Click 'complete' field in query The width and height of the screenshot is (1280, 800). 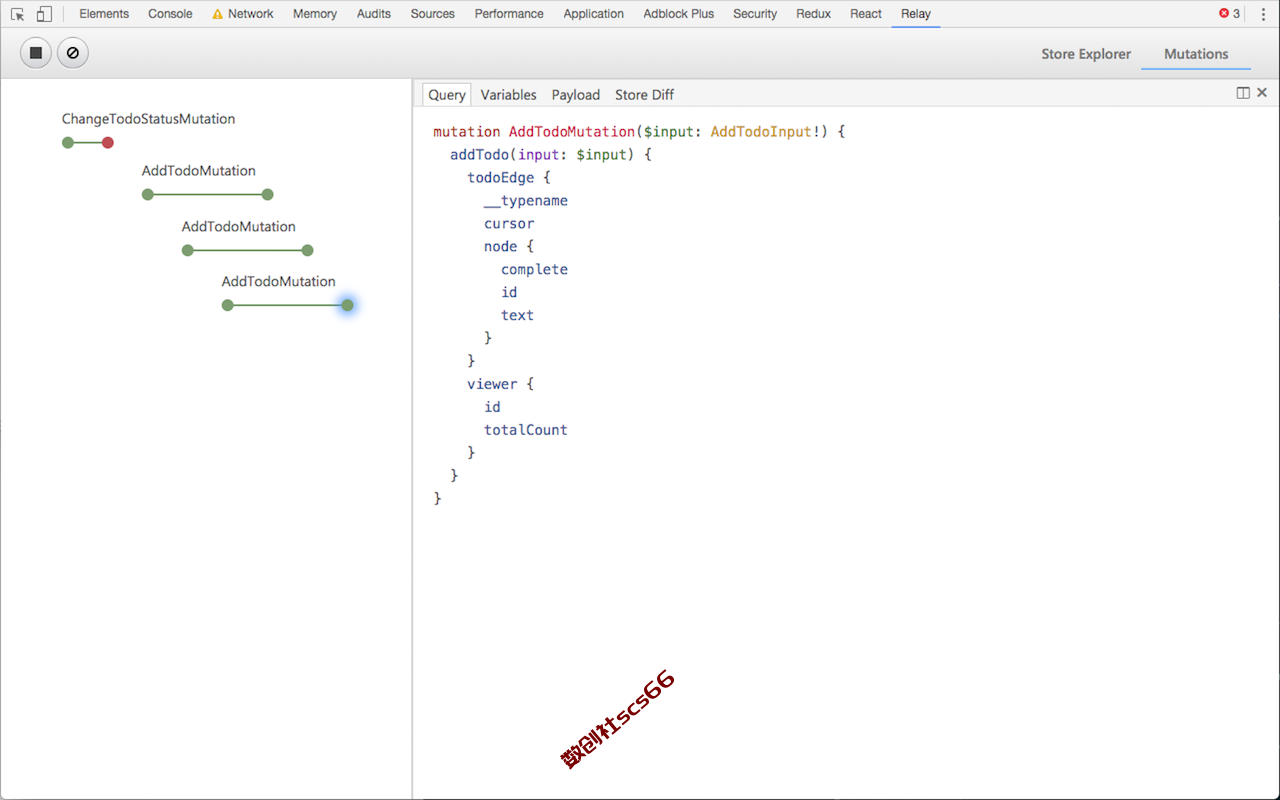click(x=534, y=270)
